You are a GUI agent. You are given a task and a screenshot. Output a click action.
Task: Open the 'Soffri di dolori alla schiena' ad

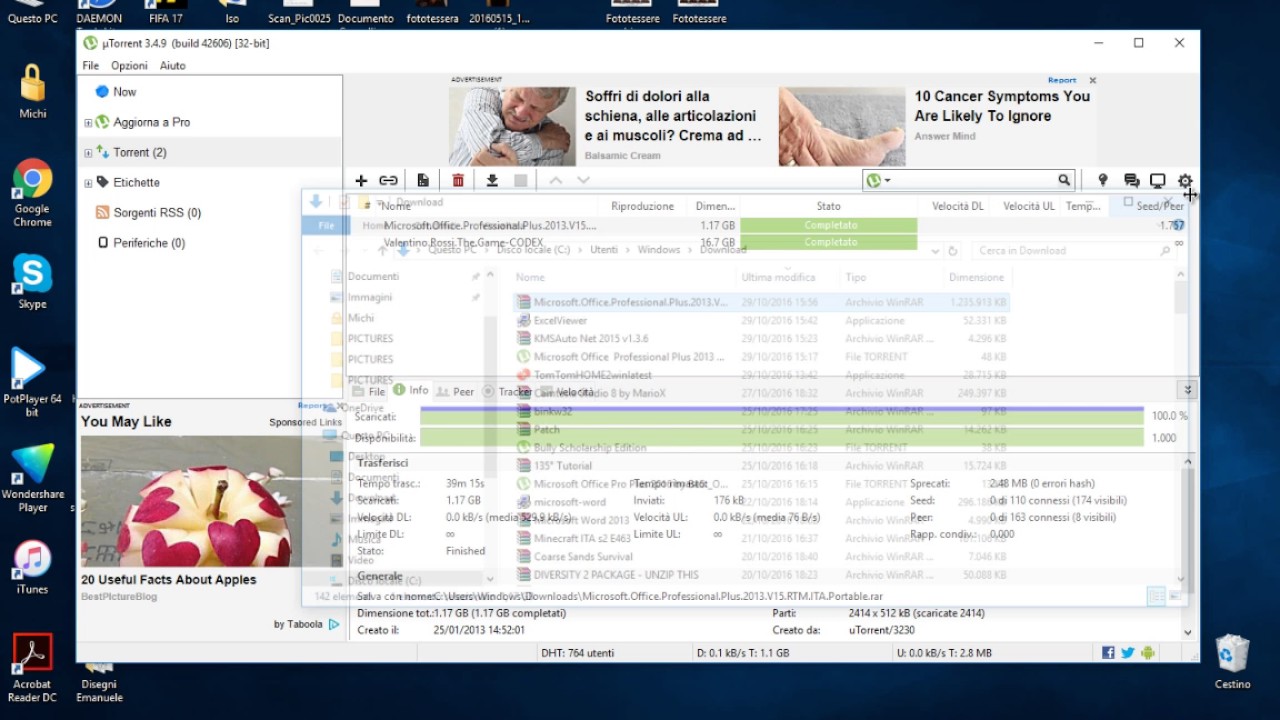673,116
